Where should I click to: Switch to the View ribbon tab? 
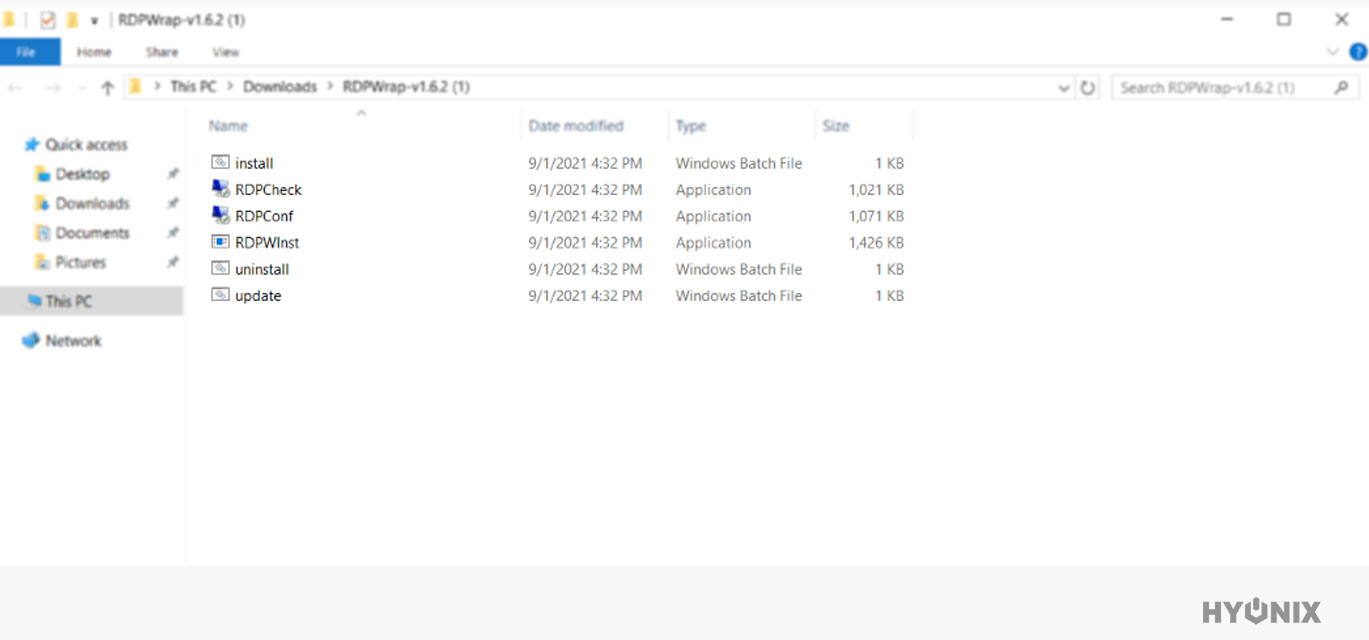(226, 52)
